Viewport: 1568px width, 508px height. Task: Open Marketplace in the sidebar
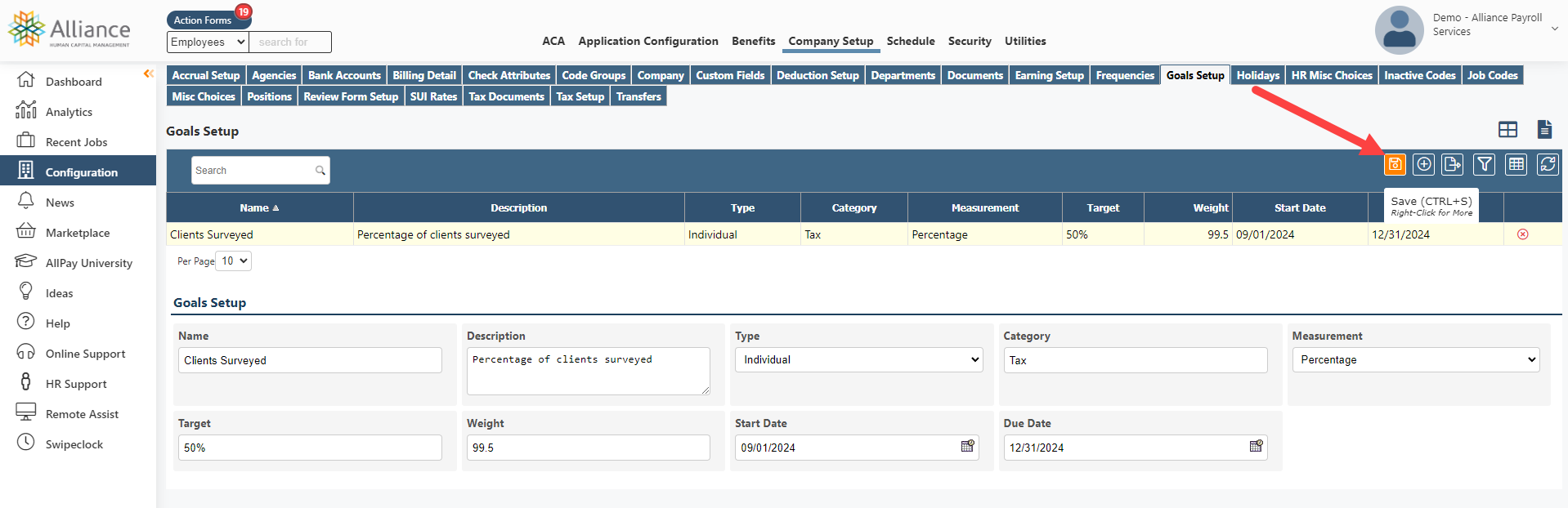tap(78, 233)
